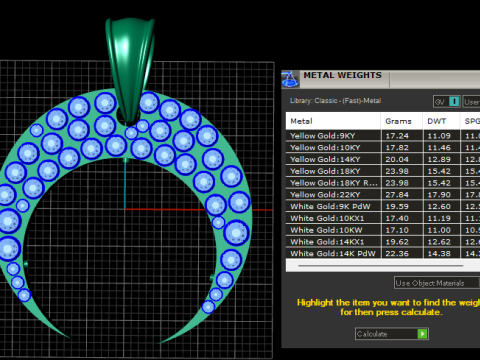
Task: Click the green arrow on Calculate
Action: tap(422, 334)
